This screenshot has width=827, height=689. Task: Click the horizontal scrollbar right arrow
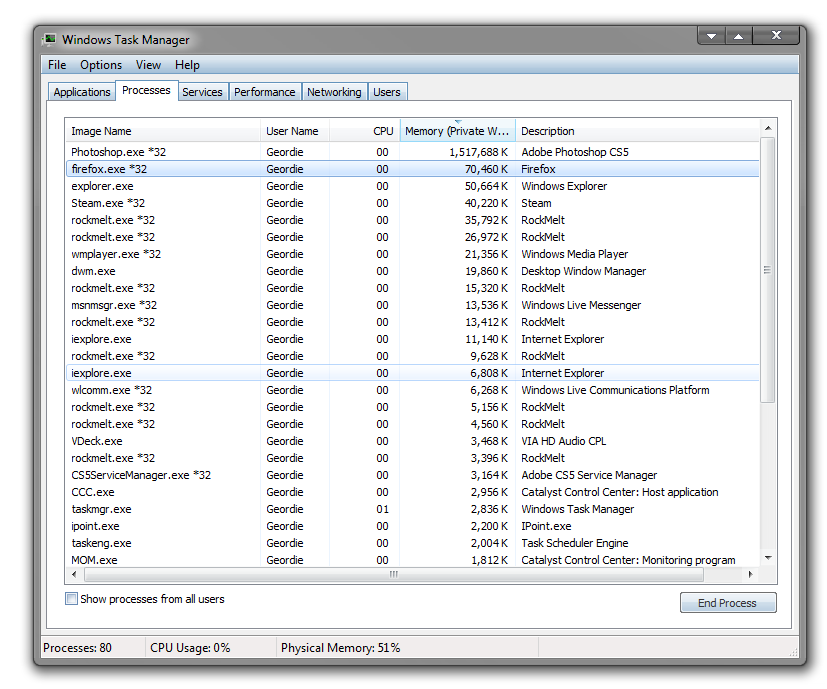pos(751,575)
